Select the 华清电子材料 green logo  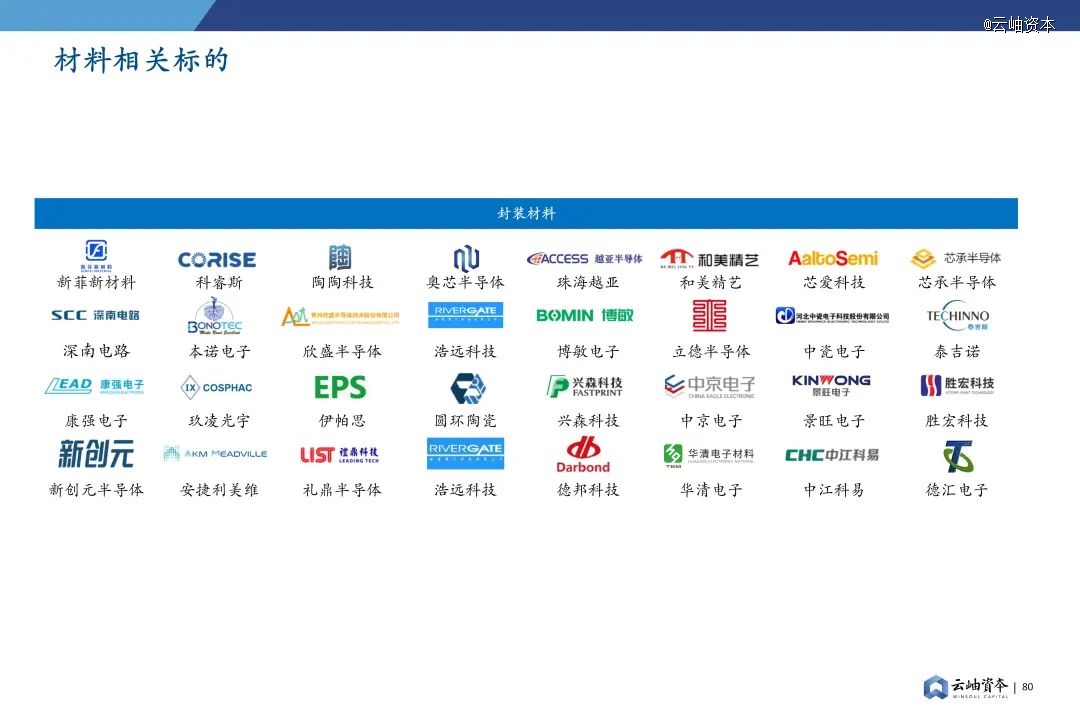click(709, 455)
